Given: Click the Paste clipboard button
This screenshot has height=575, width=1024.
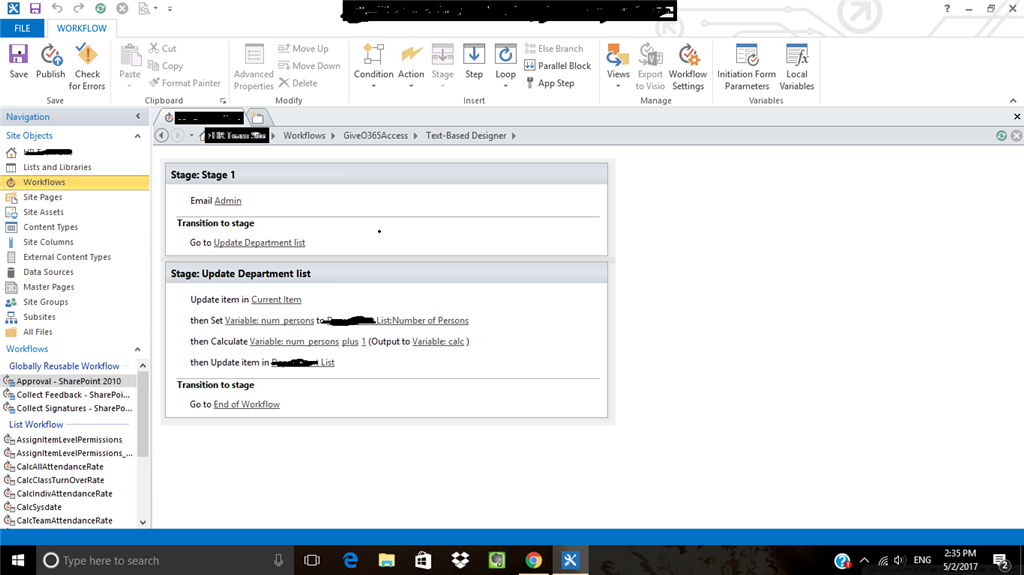Looking at the screenshot, I should coord(130,65).
